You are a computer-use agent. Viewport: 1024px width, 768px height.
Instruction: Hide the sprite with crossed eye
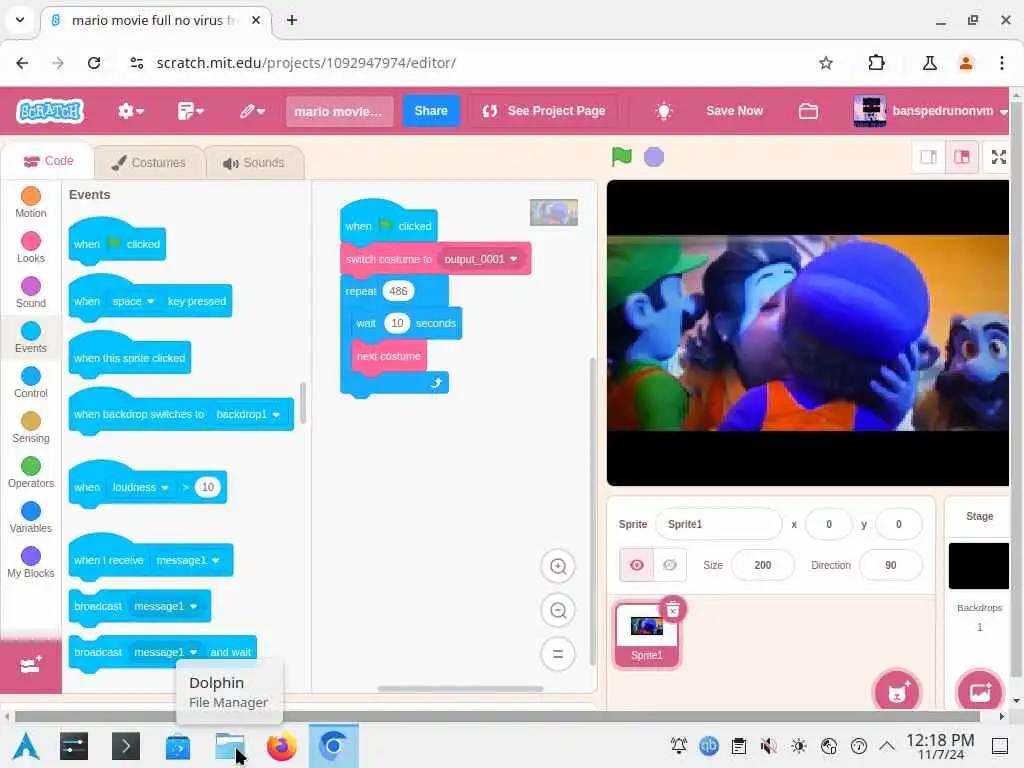coord(670,565)
